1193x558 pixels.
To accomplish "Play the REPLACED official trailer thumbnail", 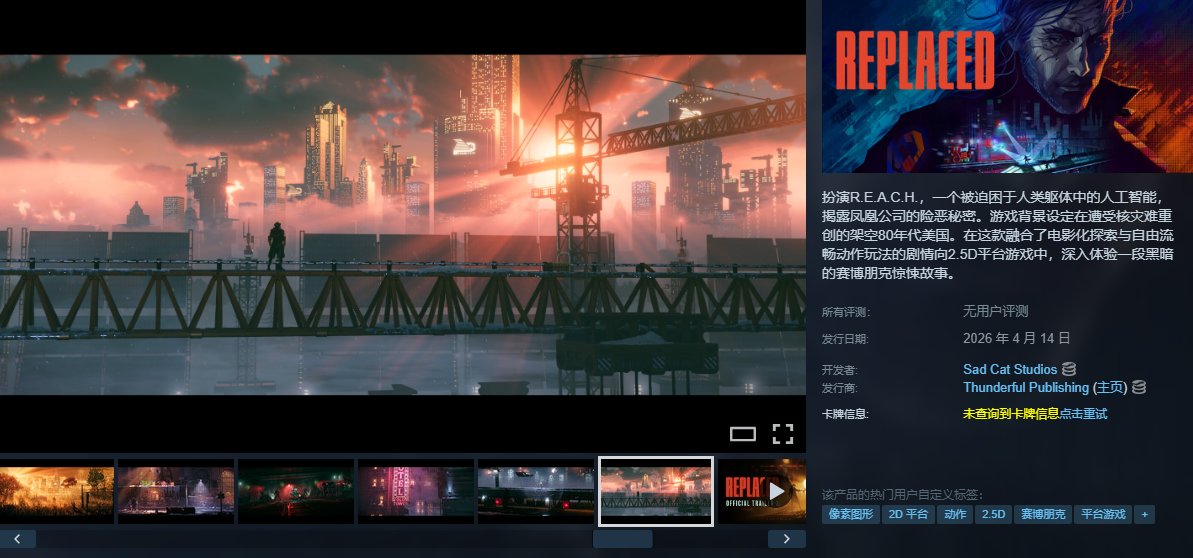I will coord(762,491).
